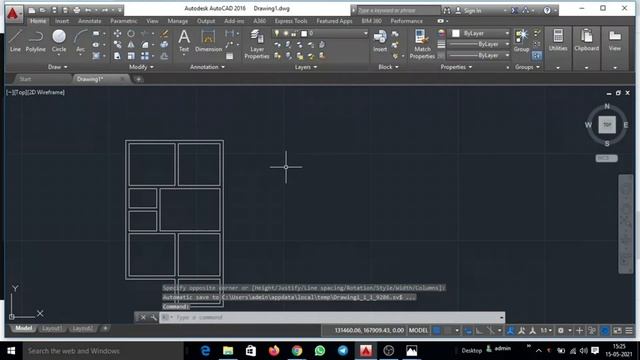This screenshot has height=360, width=640.
Task: Click the command line input field
Action: 331,317
